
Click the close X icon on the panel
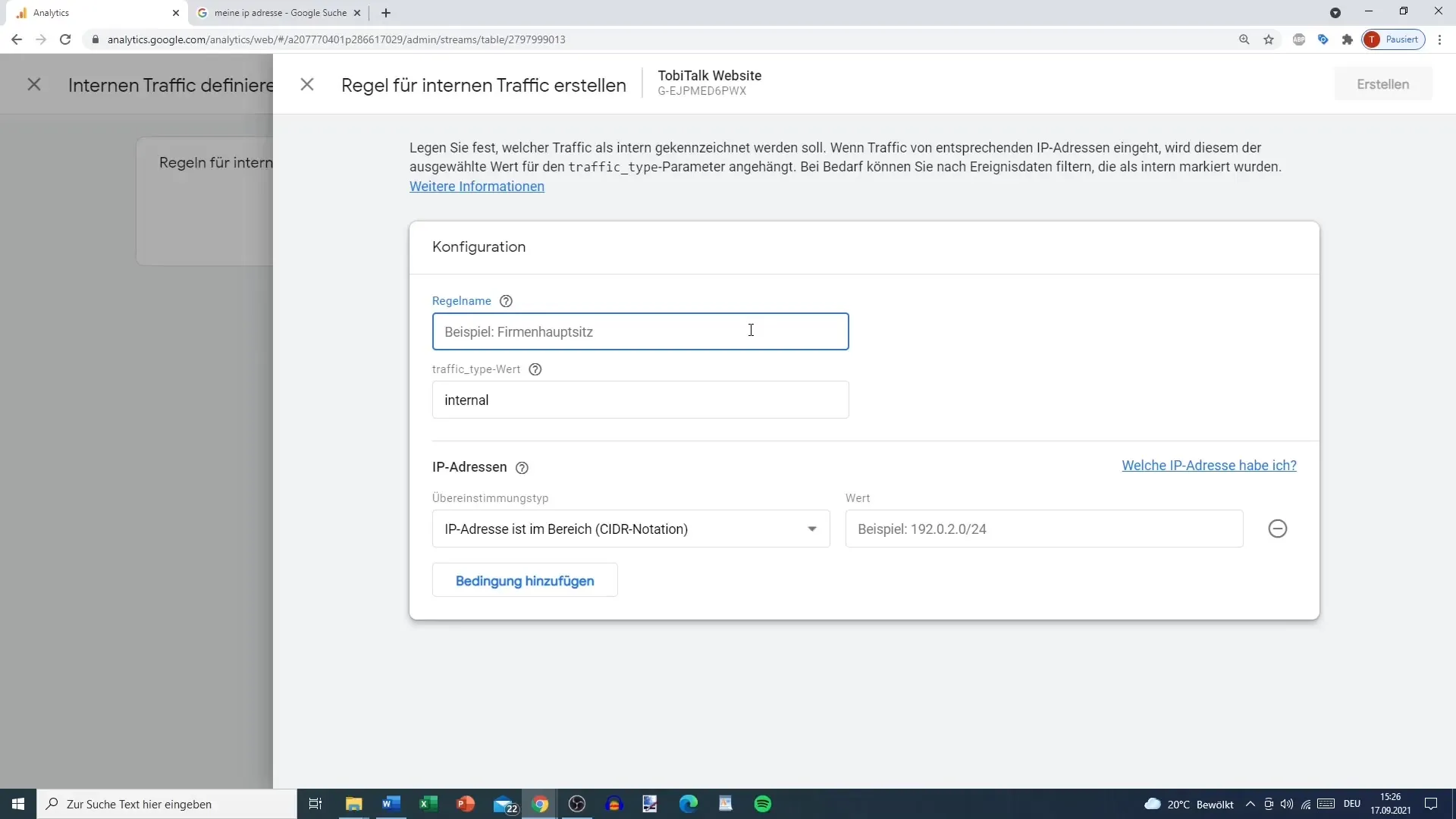(306, 84)
